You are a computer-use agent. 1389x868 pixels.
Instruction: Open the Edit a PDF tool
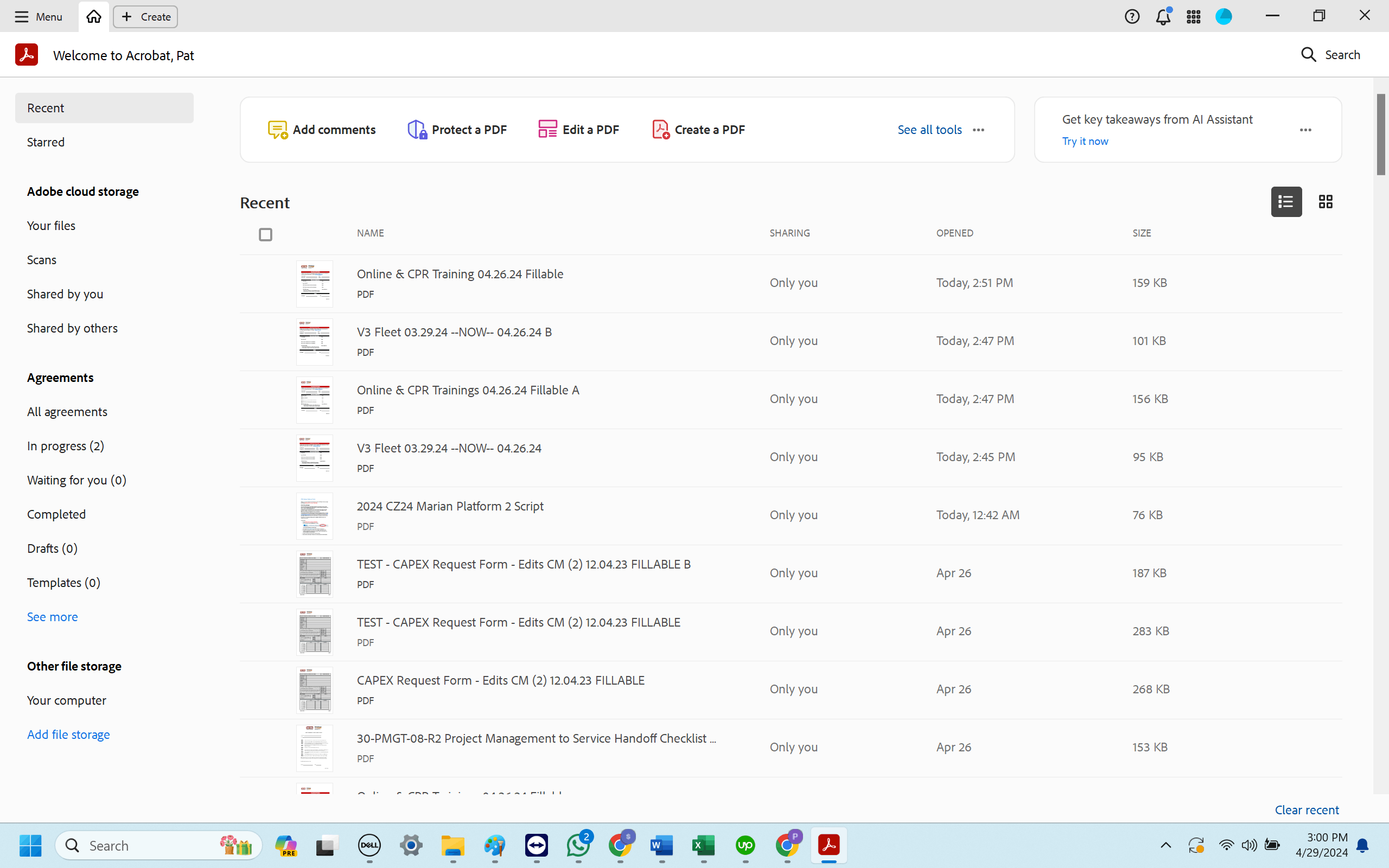[578, 130]
